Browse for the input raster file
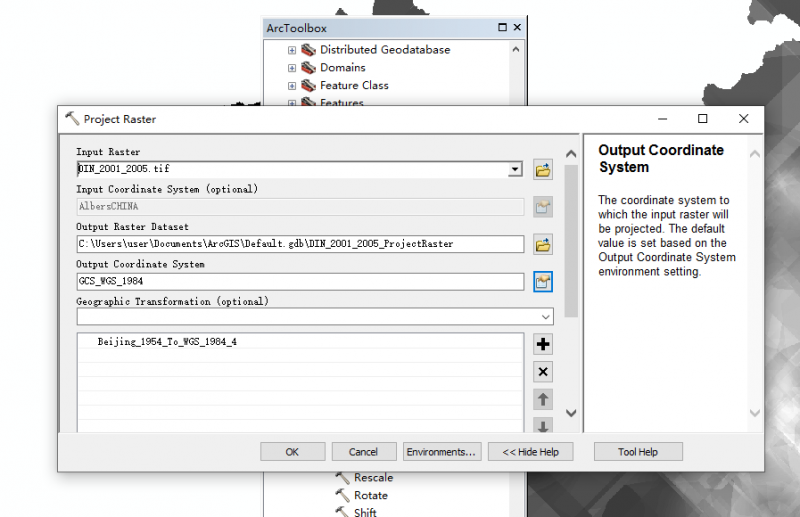Screen dimensions: 800x517 tap(543, 170)
